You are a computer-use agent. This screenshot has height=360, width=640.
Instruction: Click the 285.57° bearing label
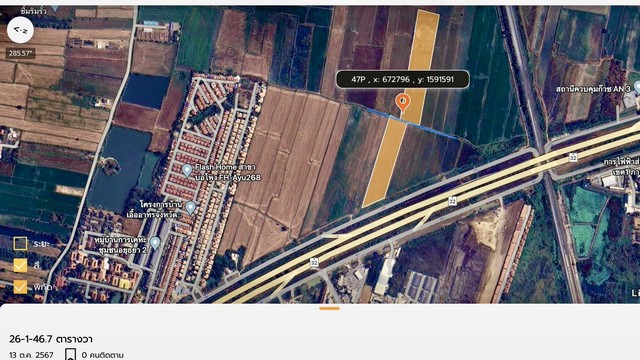pos(20,53)
